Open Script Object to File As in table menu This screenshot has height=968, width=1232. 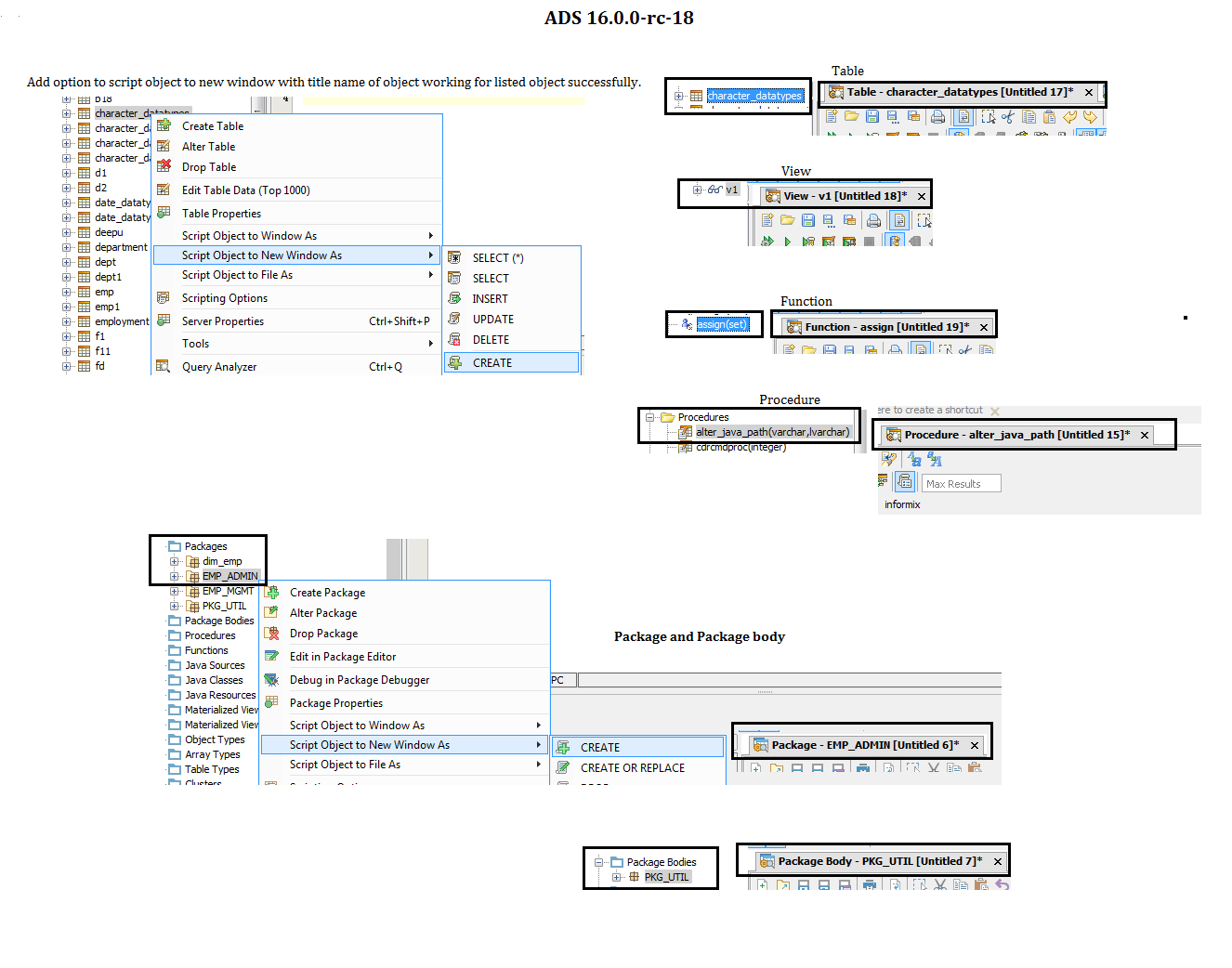[x=296, y=274]
